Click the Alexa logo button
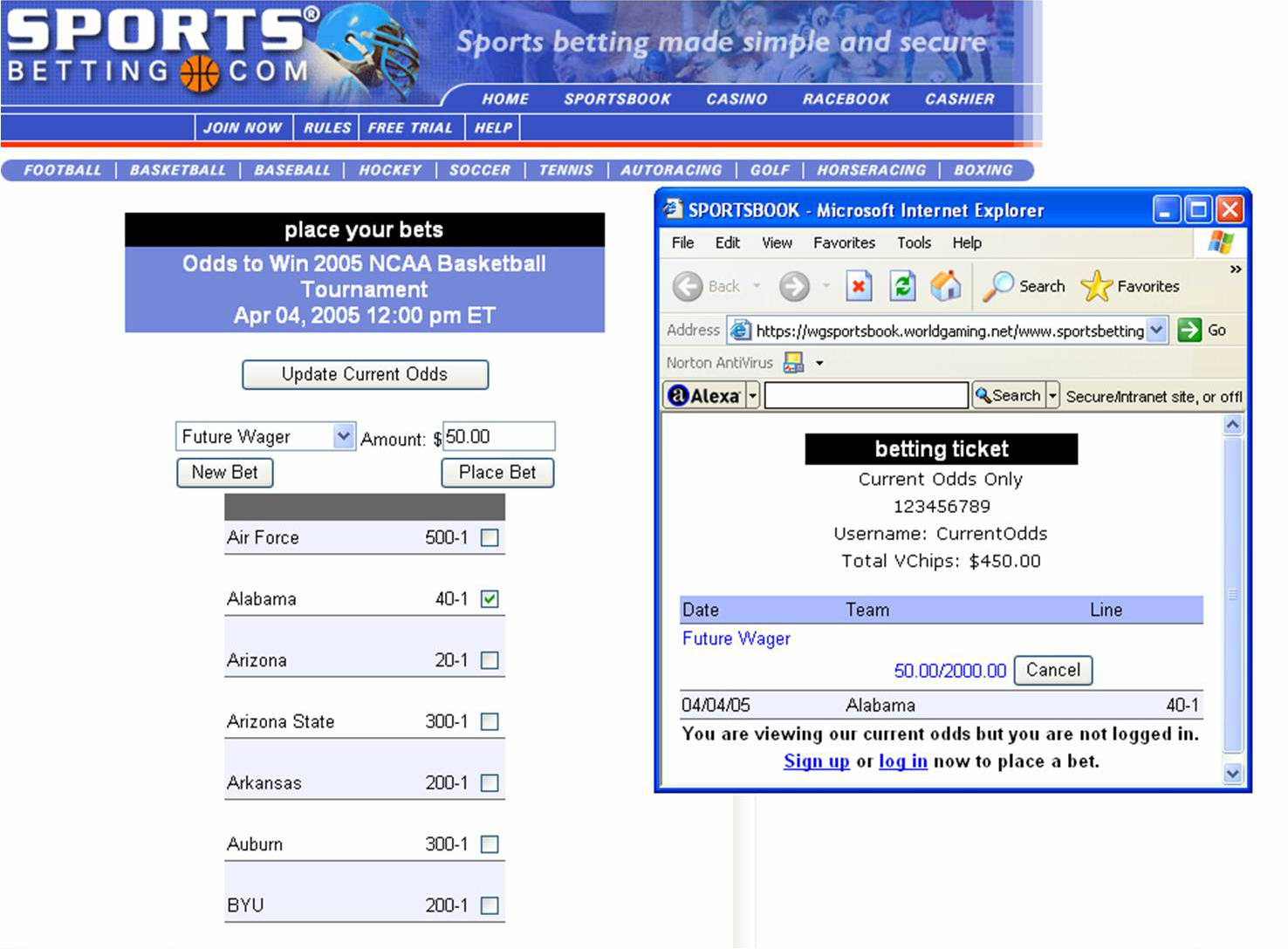The image size is (1288, 949). 704,396
